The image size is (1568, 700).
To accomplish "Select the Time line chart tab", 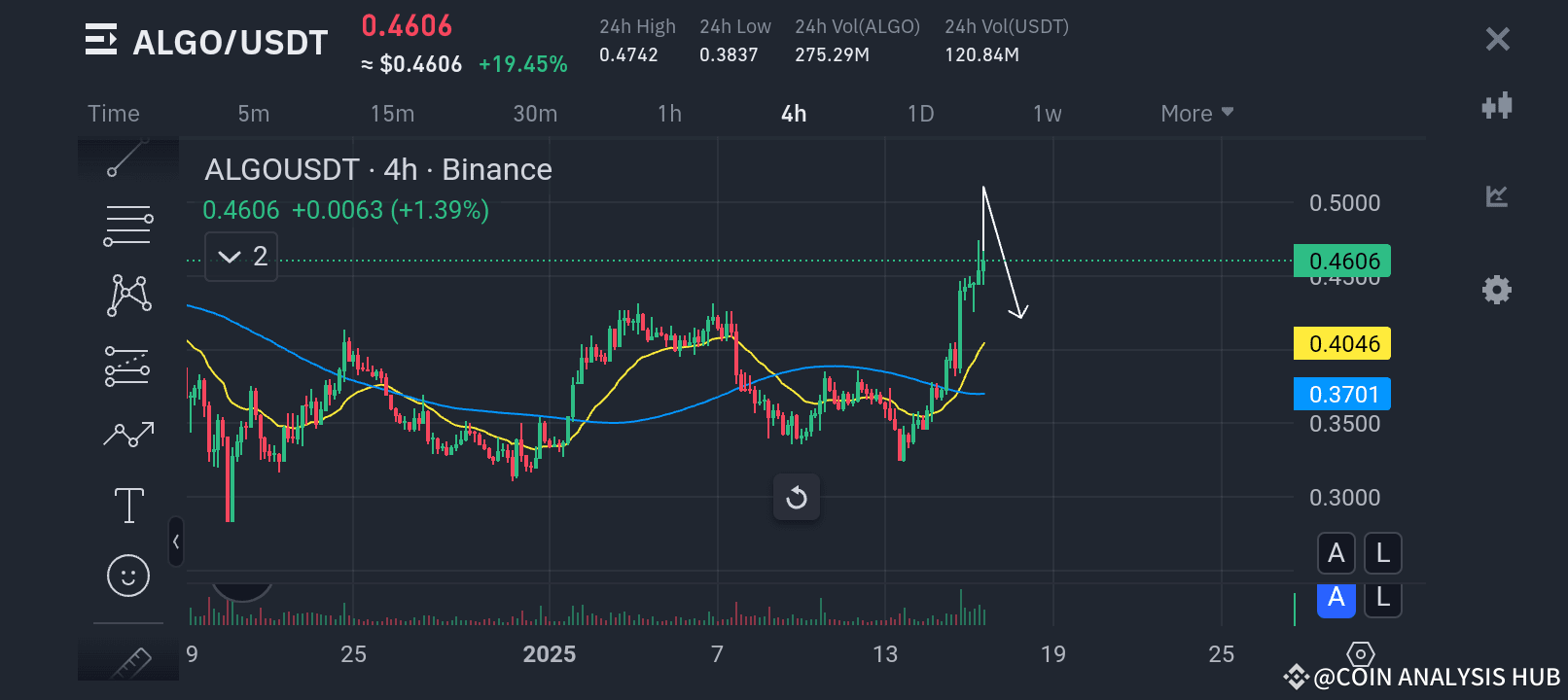I will point(114,114).
